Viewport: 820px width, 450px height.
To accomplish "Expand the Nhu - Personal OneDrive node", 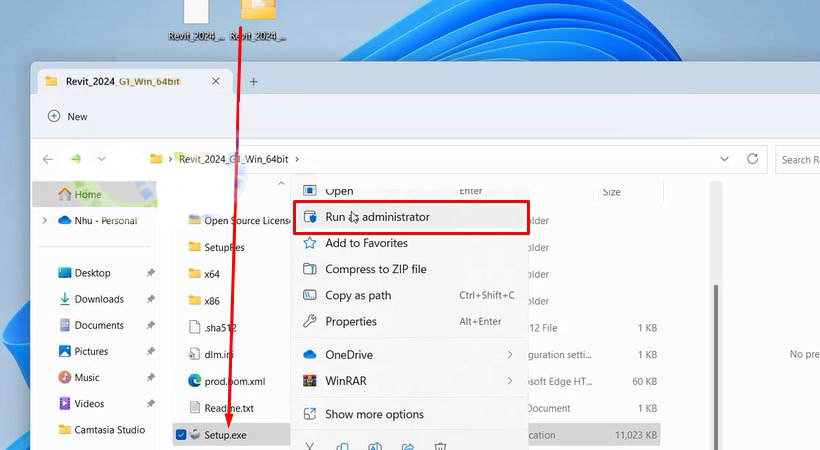I will coord(45,221).
